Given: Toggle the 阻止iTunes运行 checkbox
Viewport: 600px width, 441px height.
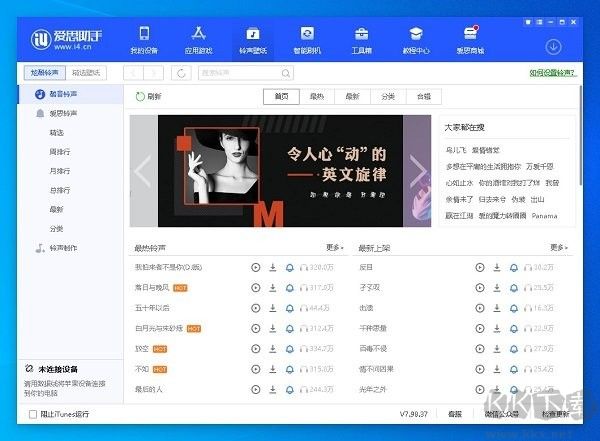Looking at the screenshot, I should point(33,414).
